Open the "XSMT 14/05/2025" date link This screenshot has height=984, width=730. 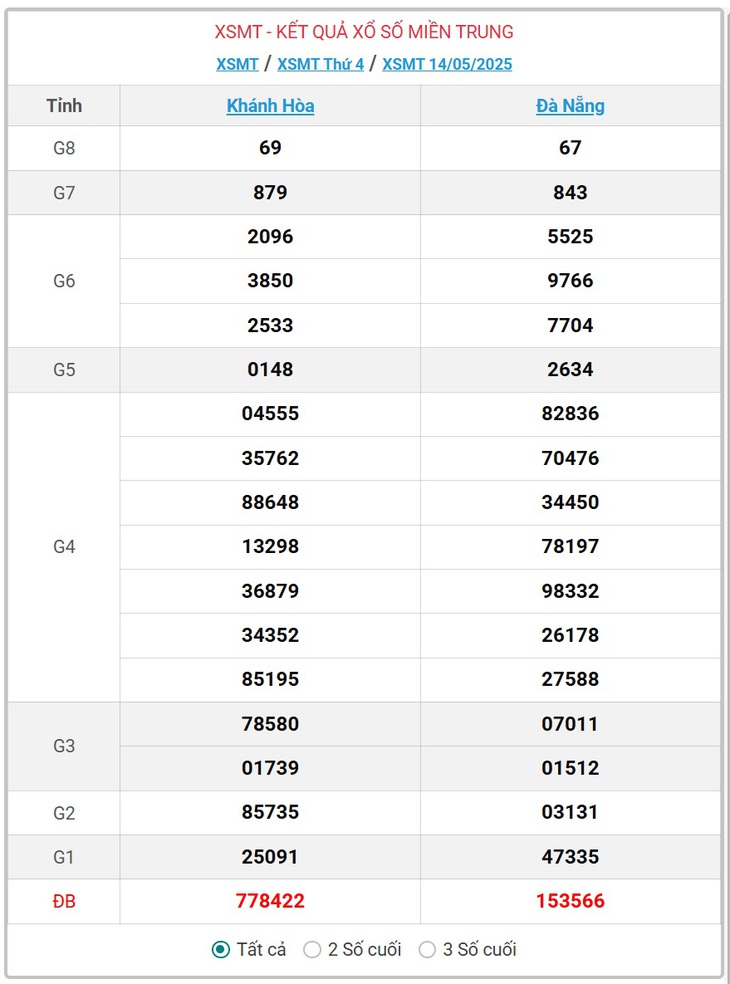[x=448, y=64]
